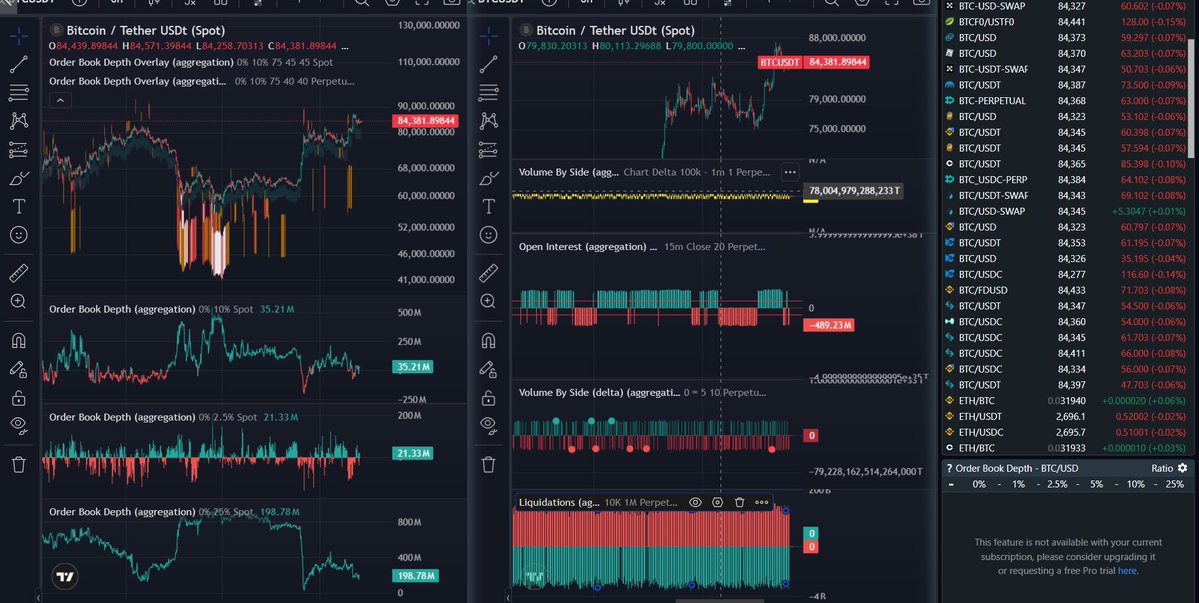The image size is (1199, 603).
Task: Open the text annotation tool
Action: point(19,206)
